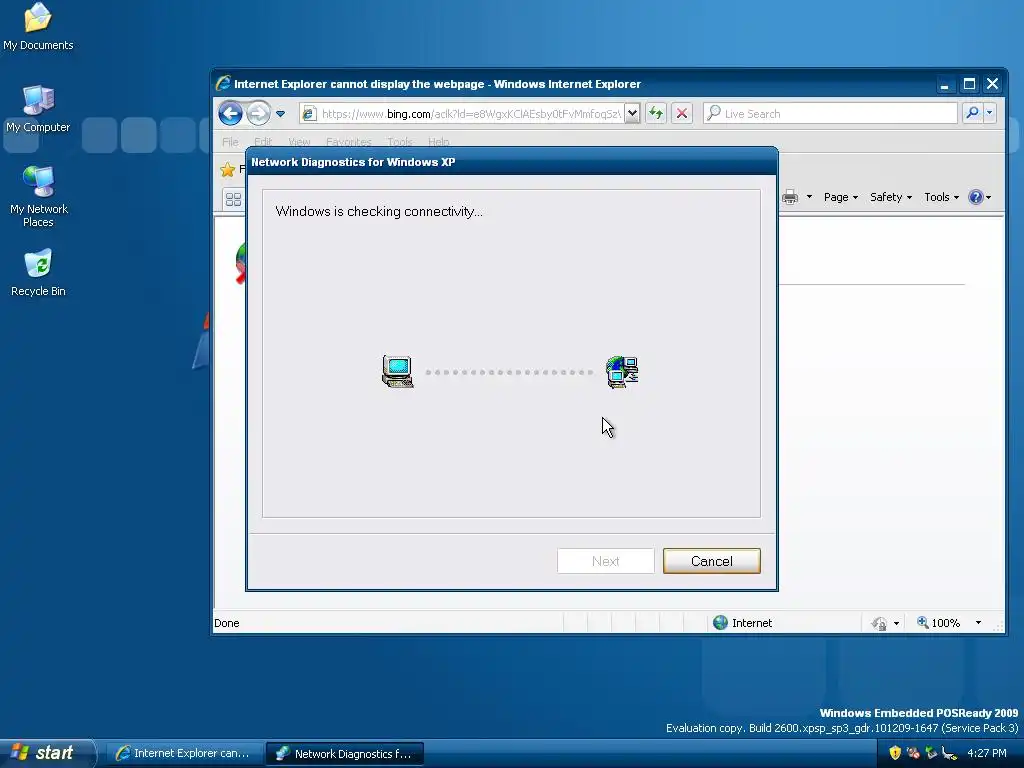Click the Protected Mode icon in status bar

pos(879,623)
